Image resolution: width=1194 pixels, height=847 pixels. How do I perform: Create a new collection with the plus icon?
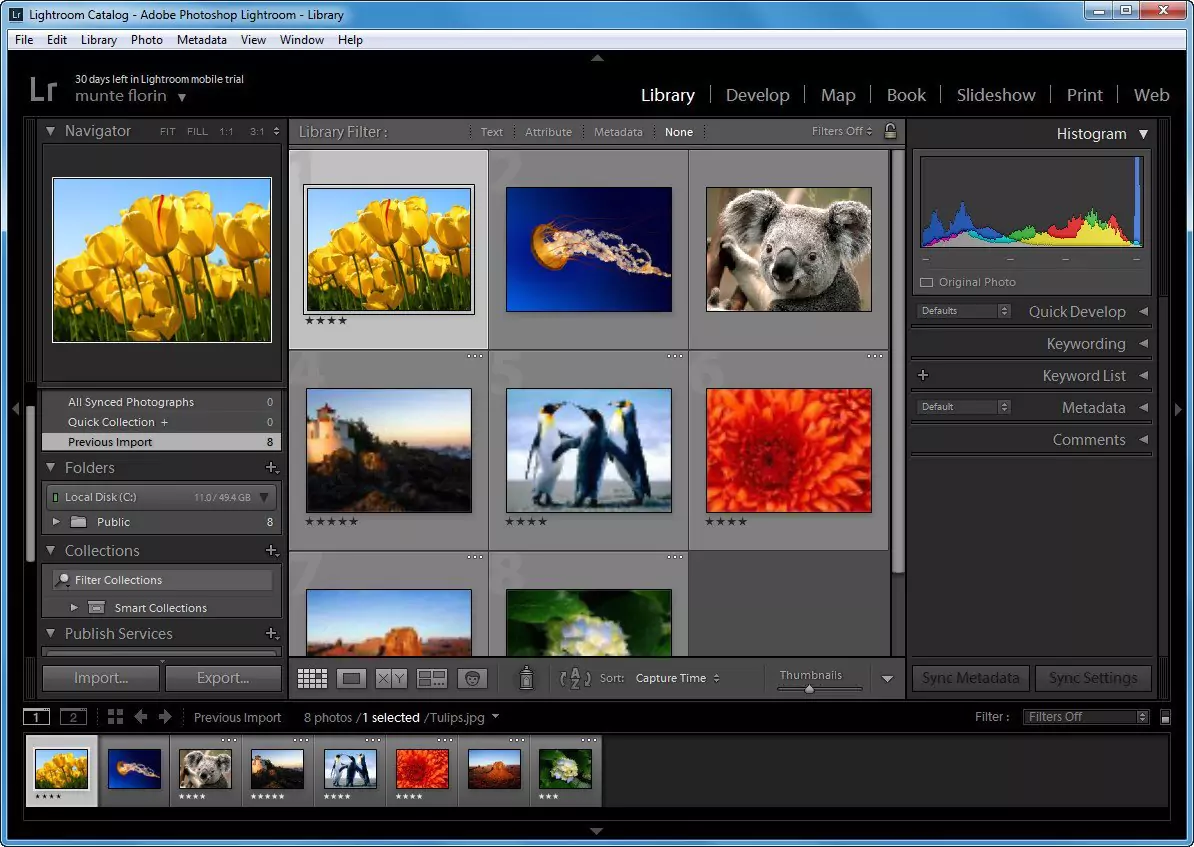tap(271, 550)
